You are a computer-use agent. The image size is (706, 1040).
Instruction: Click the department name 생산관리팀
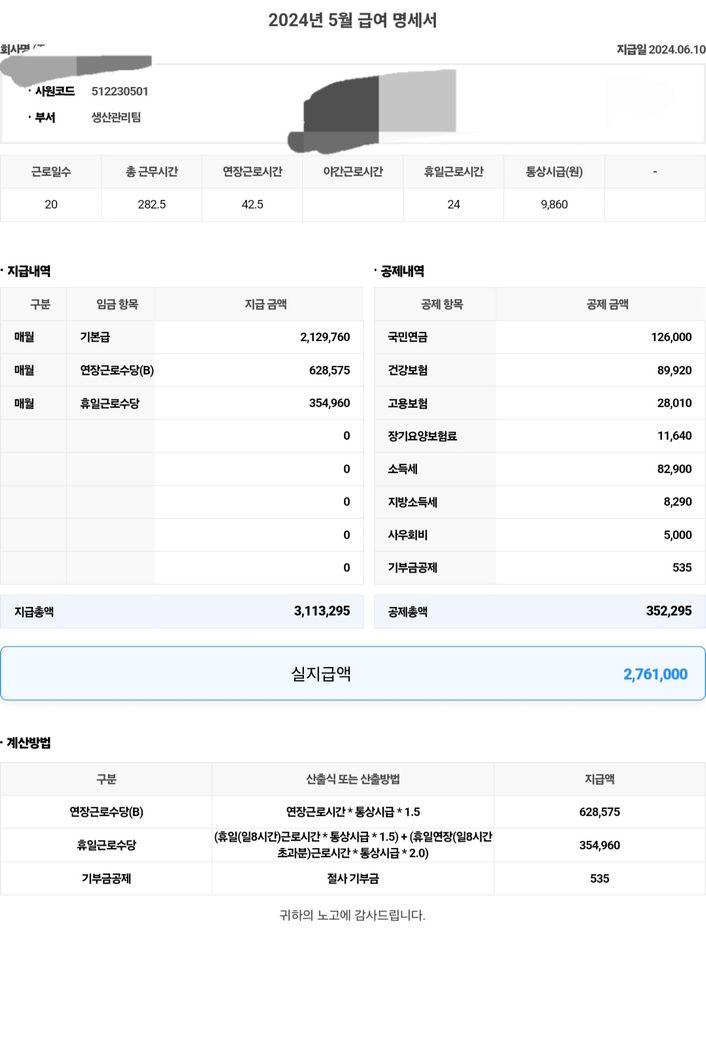click(x=116, y=117)
